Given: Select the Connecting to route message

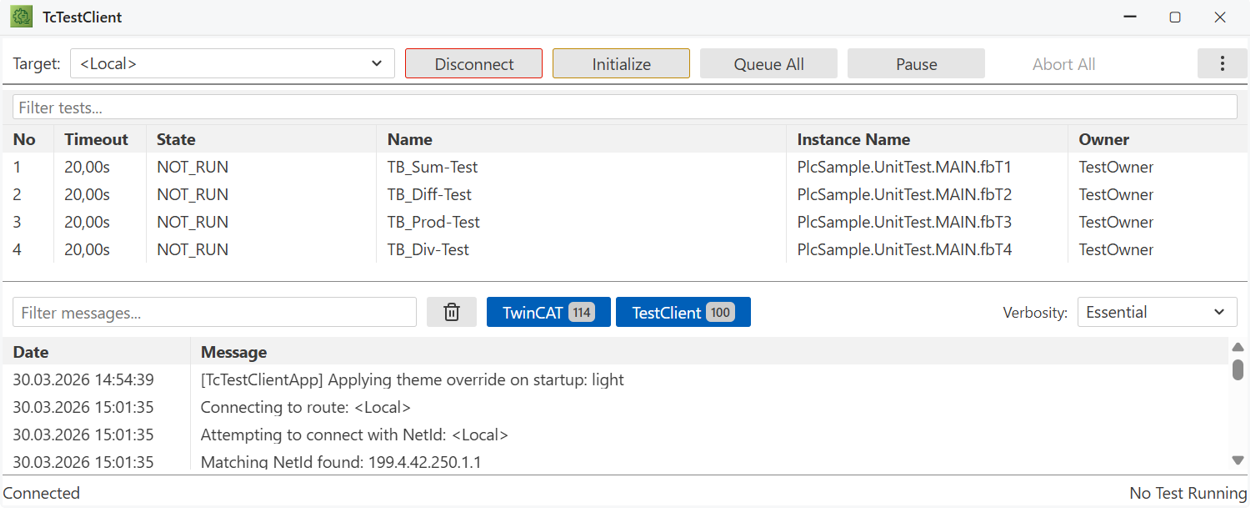Looking at the screenshot, I should click(x=615, y=407).
